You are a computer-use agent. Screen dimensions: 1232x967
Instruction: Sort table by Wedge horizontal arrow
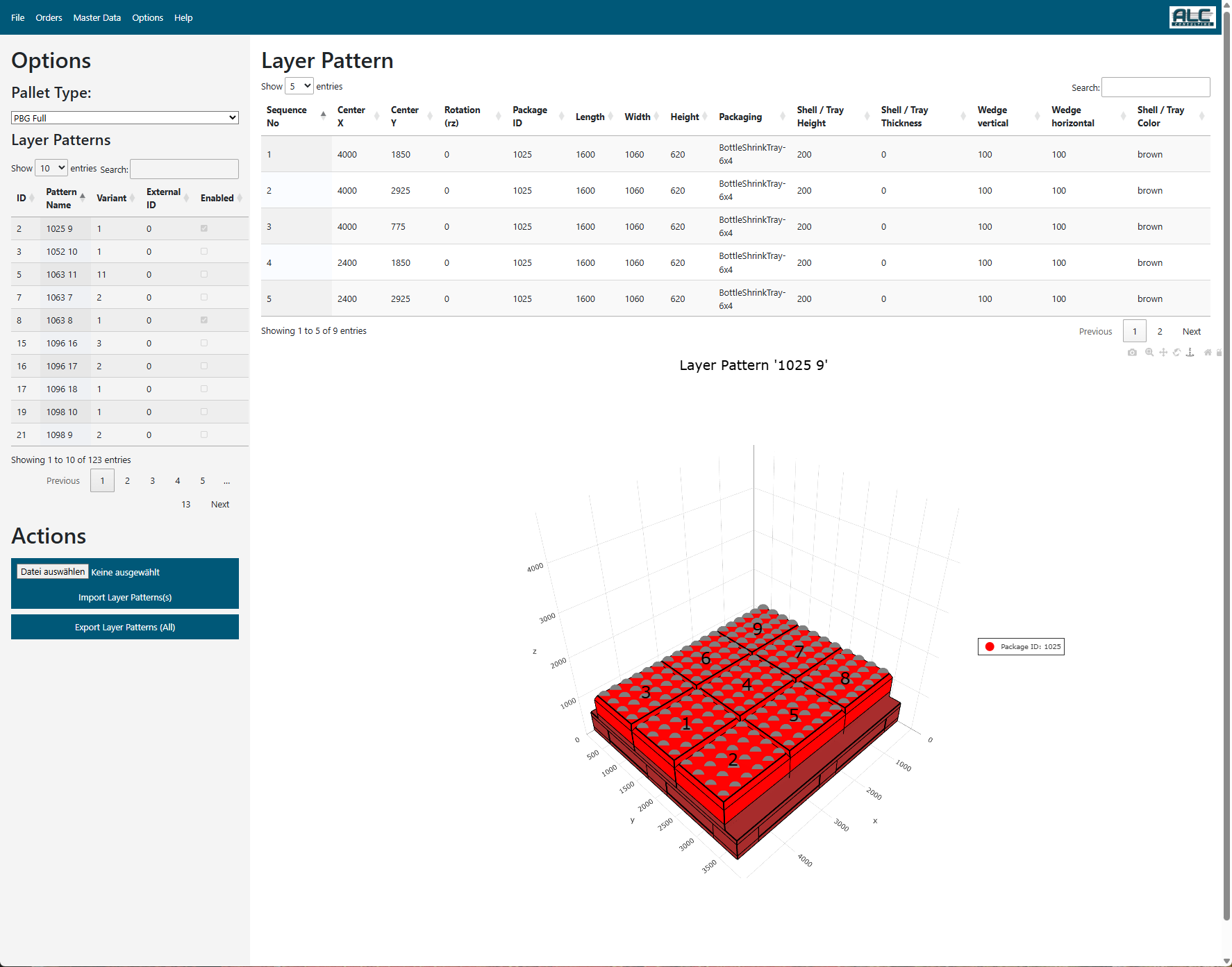tap(1123, 117)
